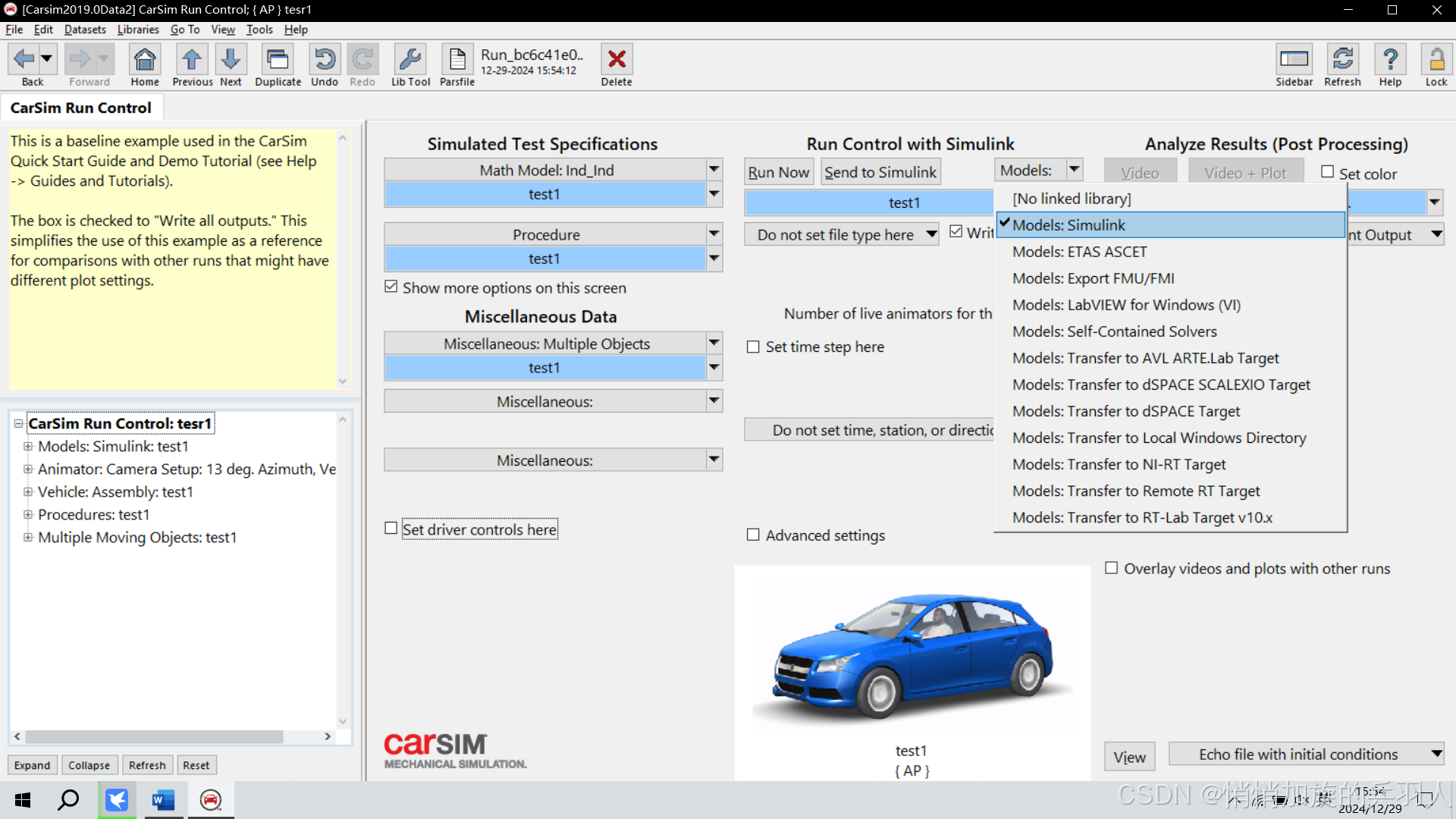Open the Parsfile document icon
This screenshot has height=819, width=1456.
coord(457,60)
